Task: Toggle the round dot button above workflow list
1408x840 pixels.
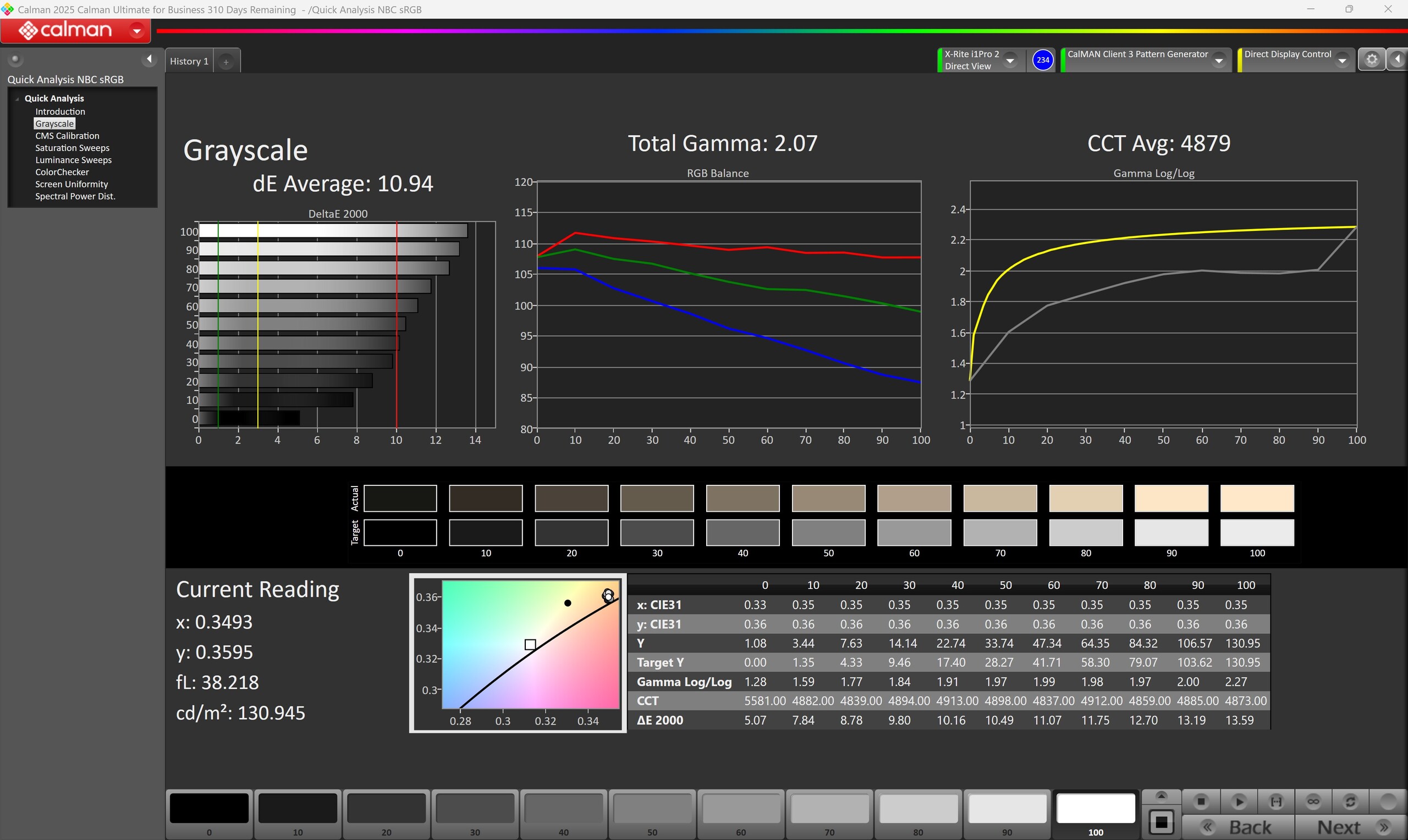Action: [15, 59]
